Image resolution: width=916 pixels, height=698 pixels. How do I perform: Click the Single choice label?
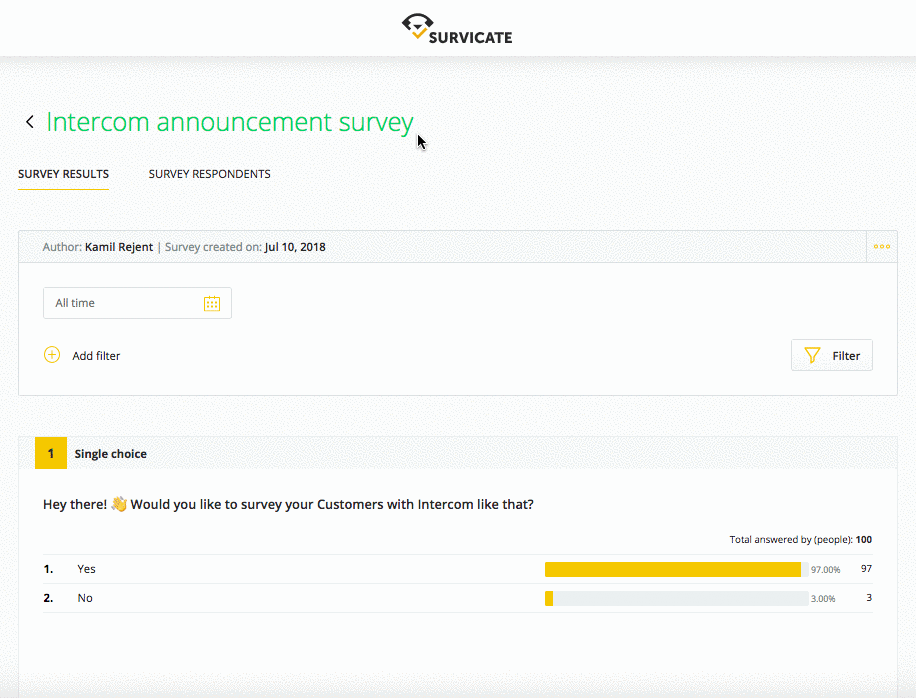click(110, 454)
